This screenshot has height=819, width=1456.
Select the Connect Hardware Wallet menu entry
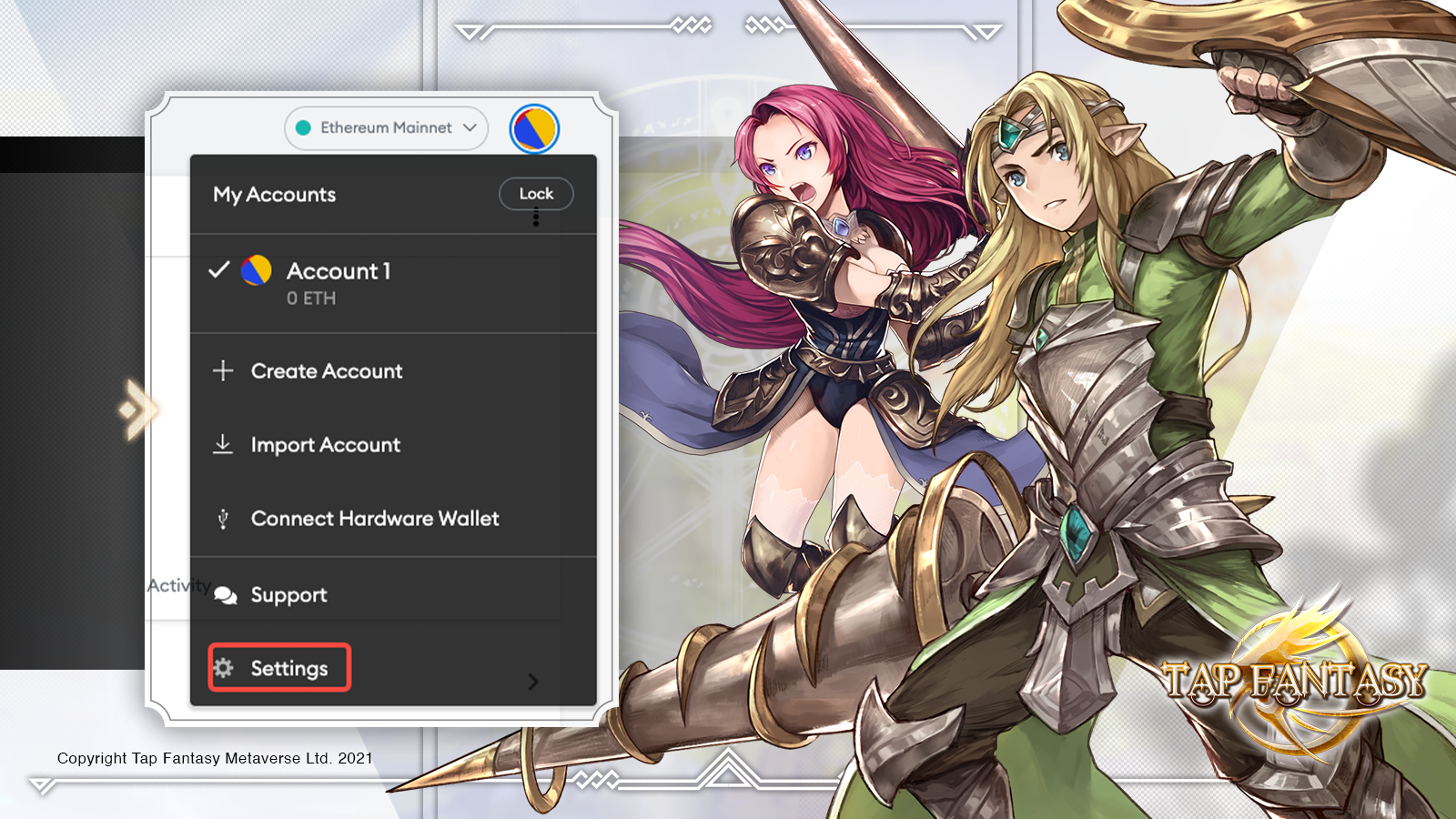(x=375, y=519)
